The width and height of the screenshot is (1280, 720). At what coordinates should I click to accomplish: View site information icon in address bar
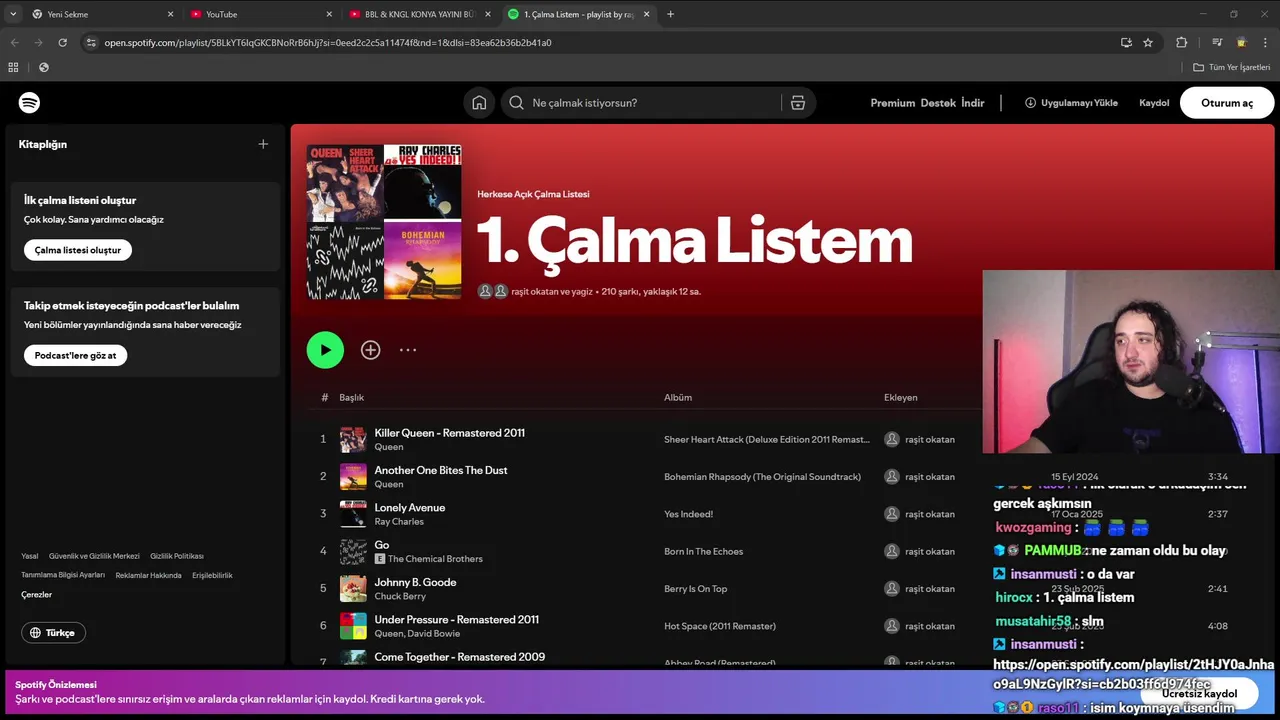91,43
